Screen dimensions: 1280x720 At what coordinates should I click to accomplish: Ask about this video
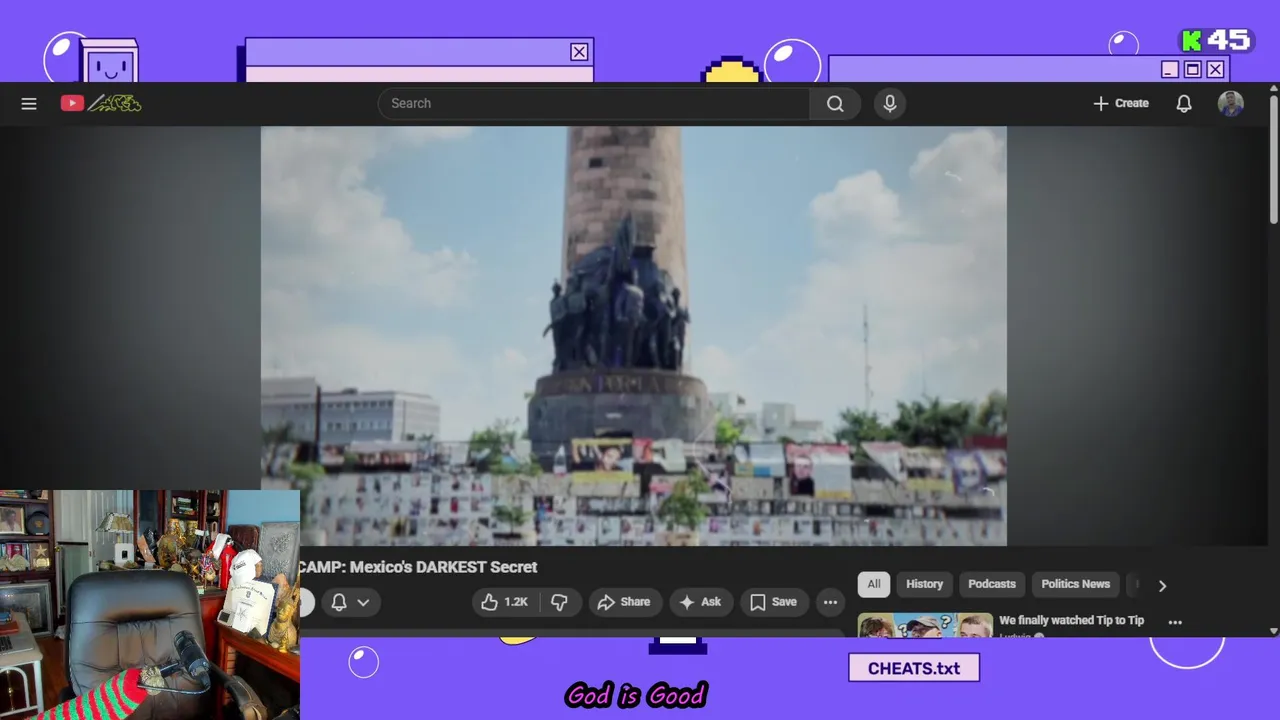(x=700, y=602)
